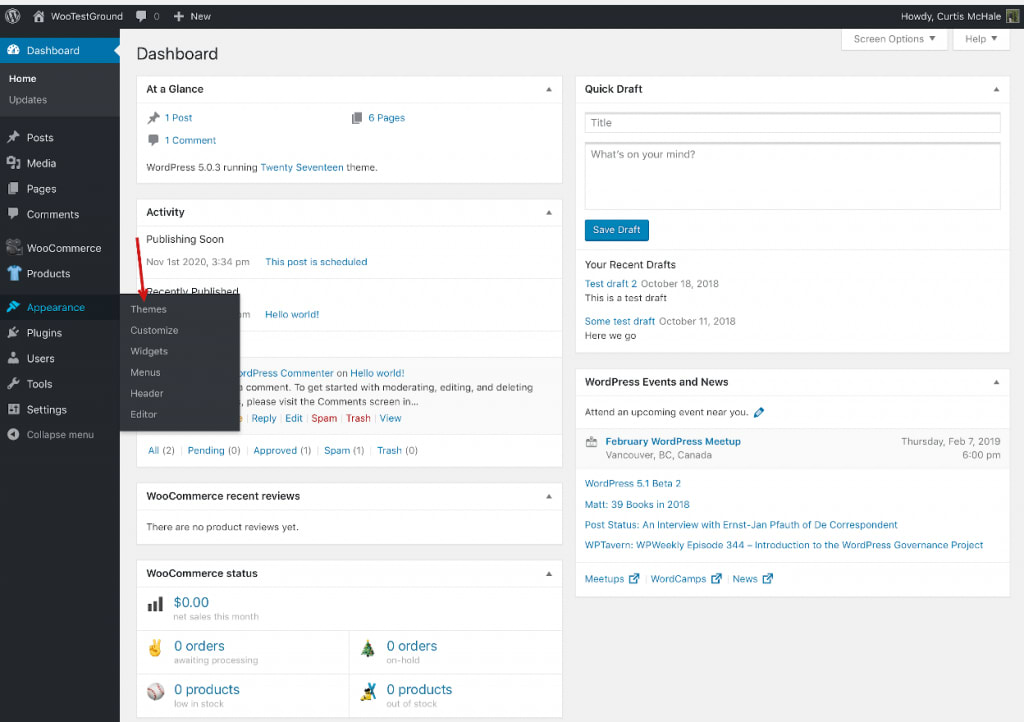Click the user avatar next to Curtis McHale
This screenshot has height=722, width=1024.
pos(1012,16)
